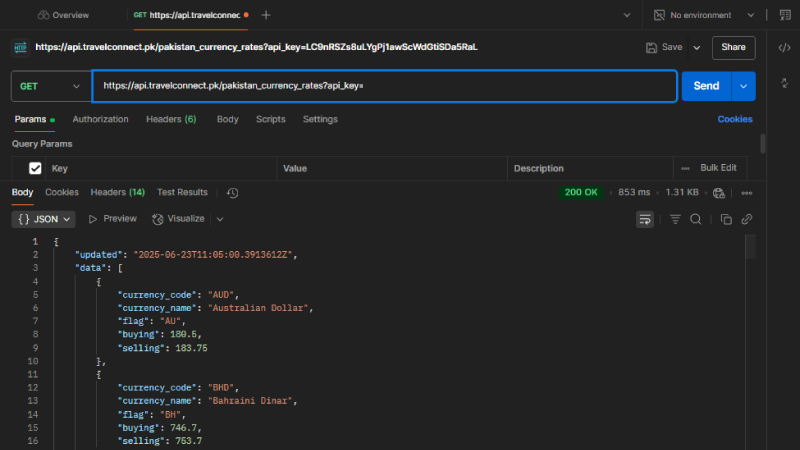The width and height of the screenshot is (800, 450).
Task: Expand the Visualize options chevron
Action: (220, 219)
